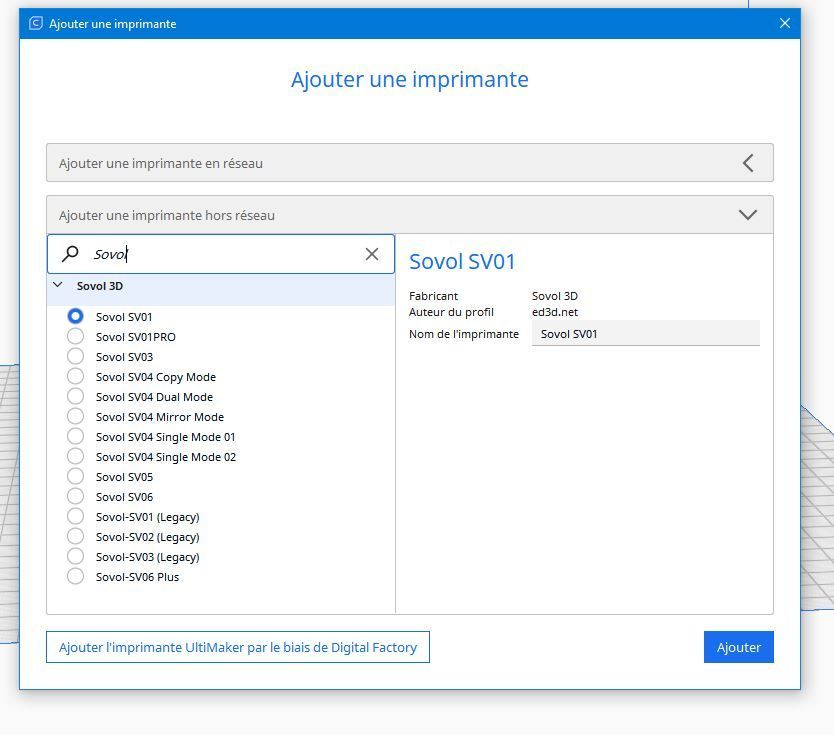Select the Sovol SV05 printer
This screenshot has width=834, height=735.
click(x=76, y=477)
